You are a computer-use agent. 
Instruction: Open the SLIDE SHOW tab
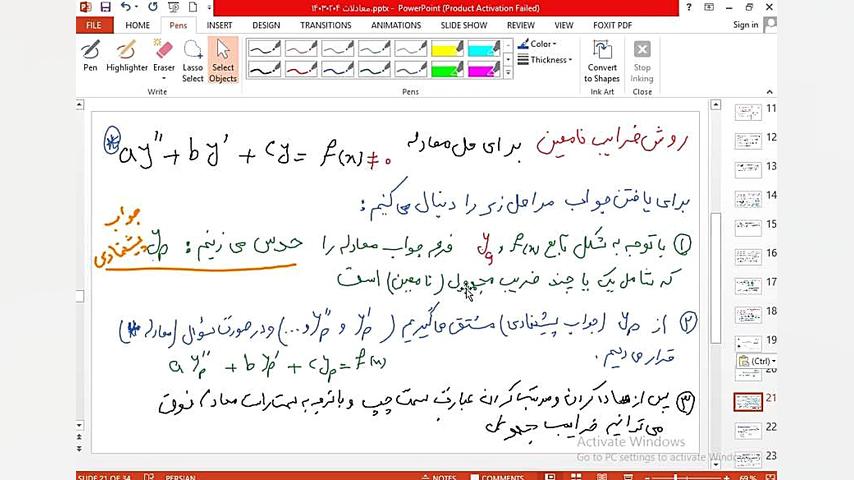[464, 25]
